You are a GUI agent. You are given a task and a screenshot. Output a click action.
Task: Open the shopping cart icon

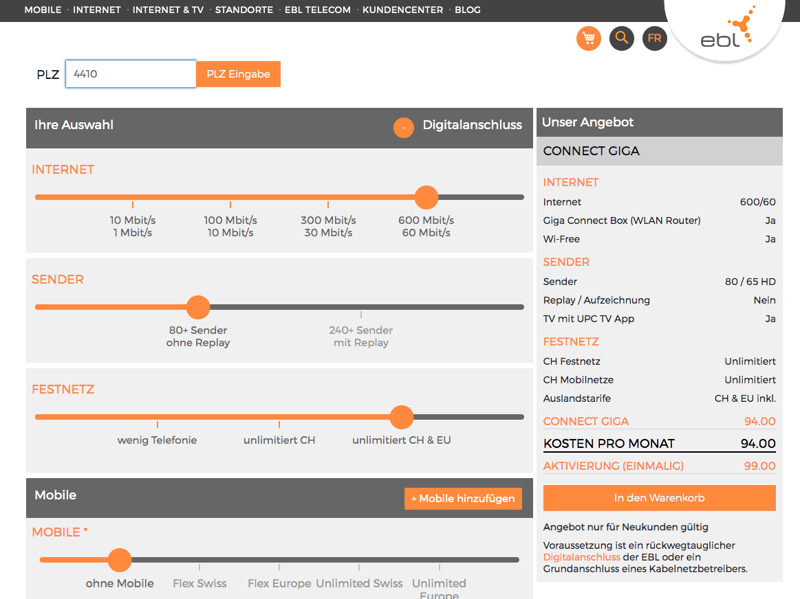(x=589, y=38)
